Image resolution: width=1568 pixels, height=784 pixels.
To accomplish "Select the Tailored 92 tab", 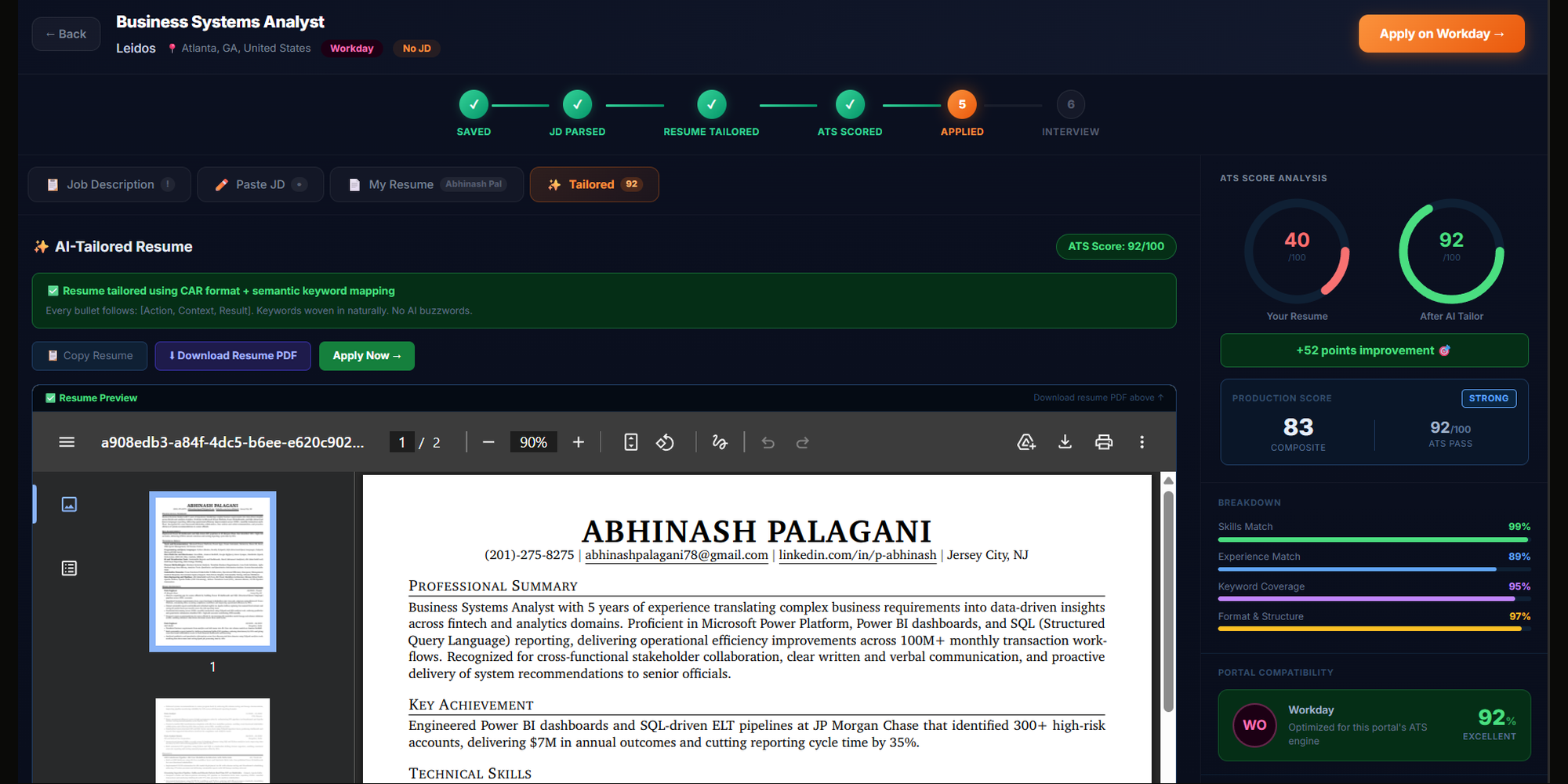I will point(594,184).
